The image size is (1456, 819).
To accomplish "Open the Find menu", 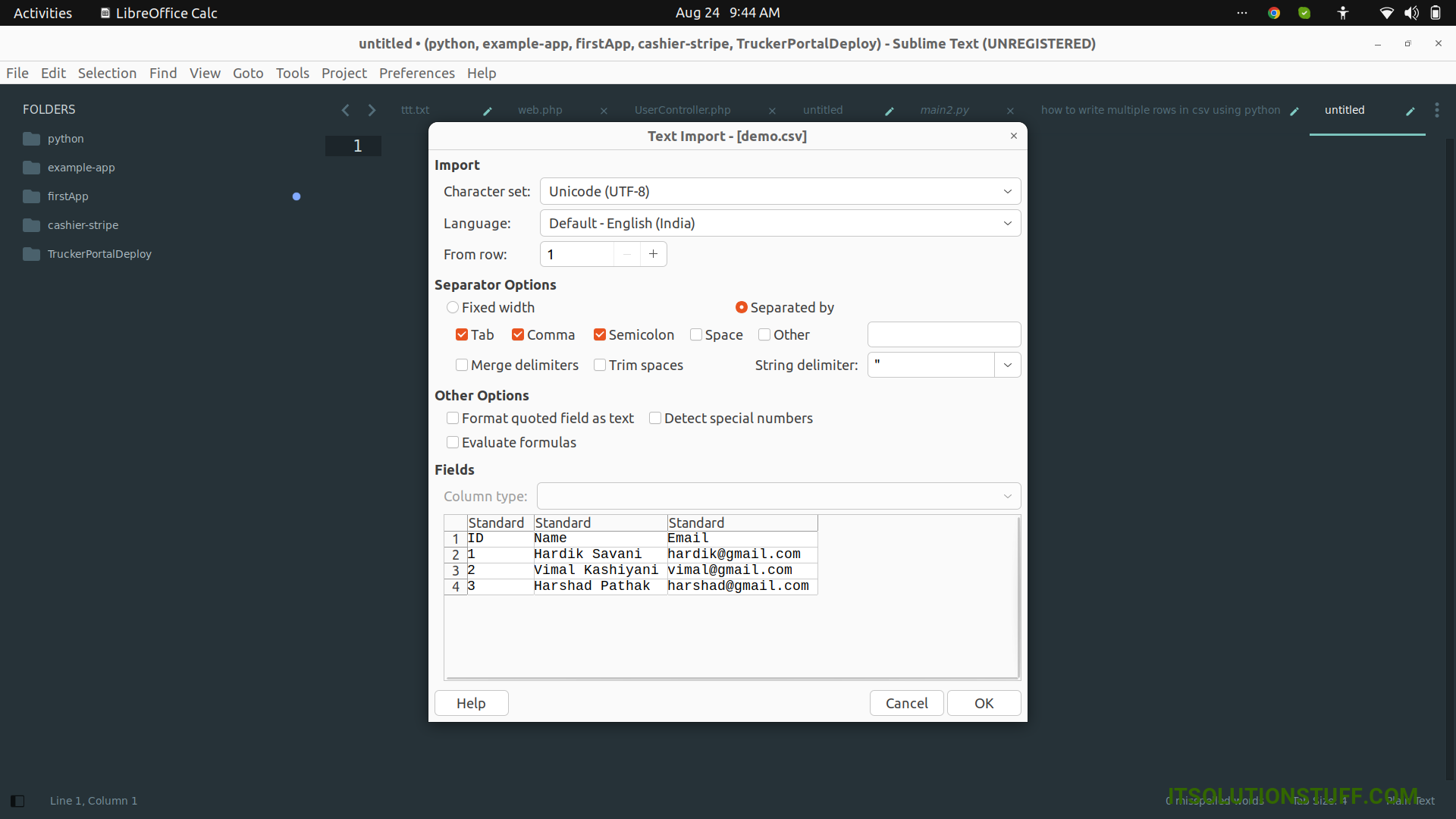I will tap(163, 73).
